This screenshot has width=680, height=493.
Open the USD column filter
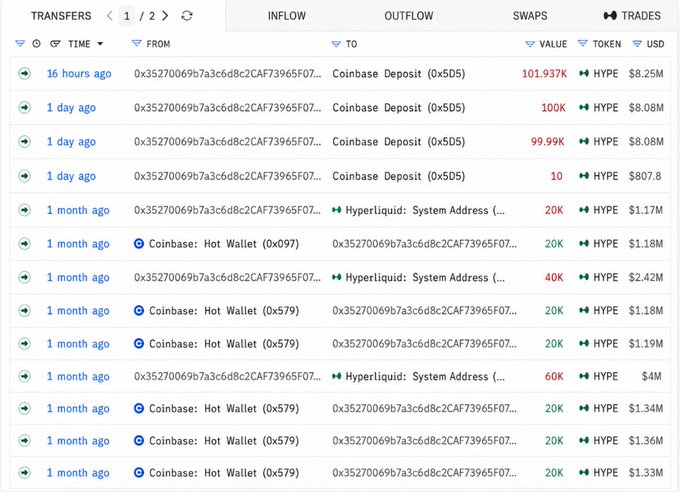point(637,43)
